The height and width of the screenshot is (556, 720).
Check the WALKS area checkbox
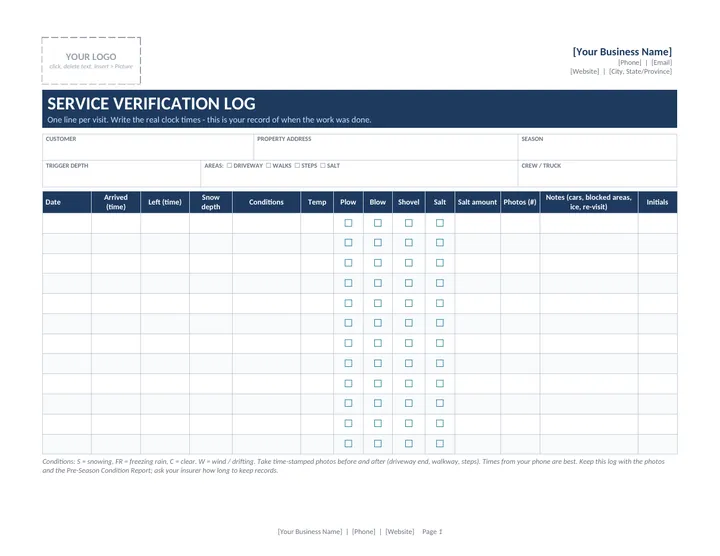click(x=268, y=165)
